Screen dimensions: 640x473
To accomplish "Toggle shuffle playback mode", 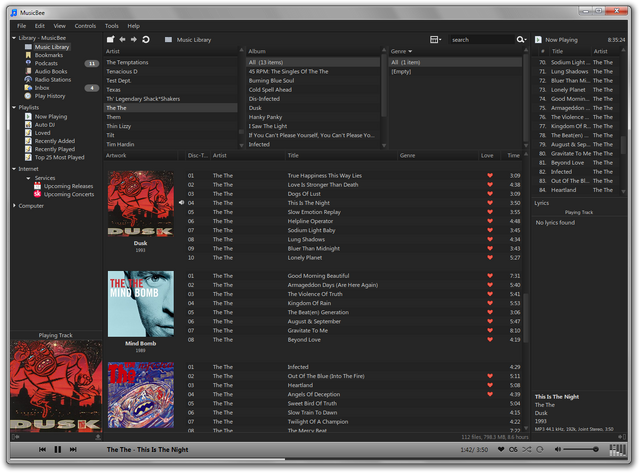I will (527, 449).
